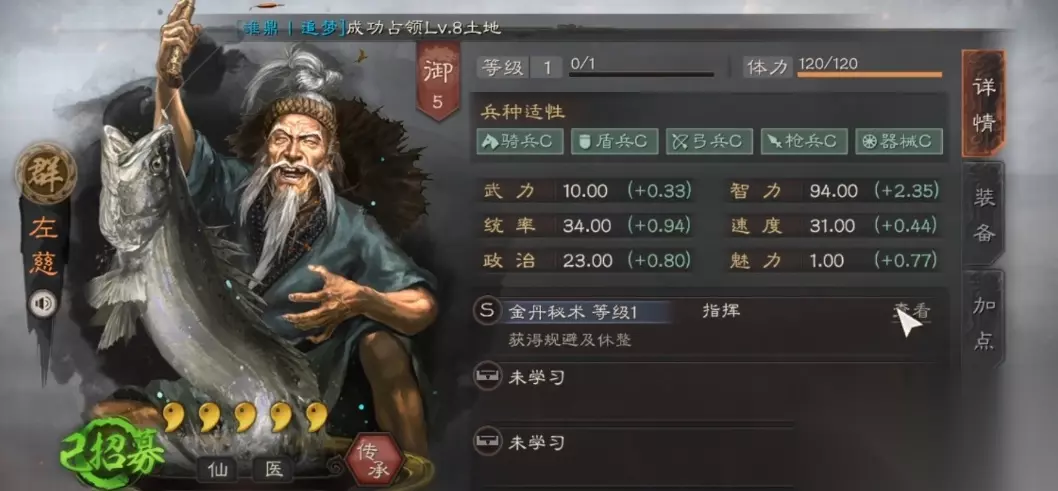Click the S rank skill icon
Viewport: 1058px width, 491px height.
point(486,311)
